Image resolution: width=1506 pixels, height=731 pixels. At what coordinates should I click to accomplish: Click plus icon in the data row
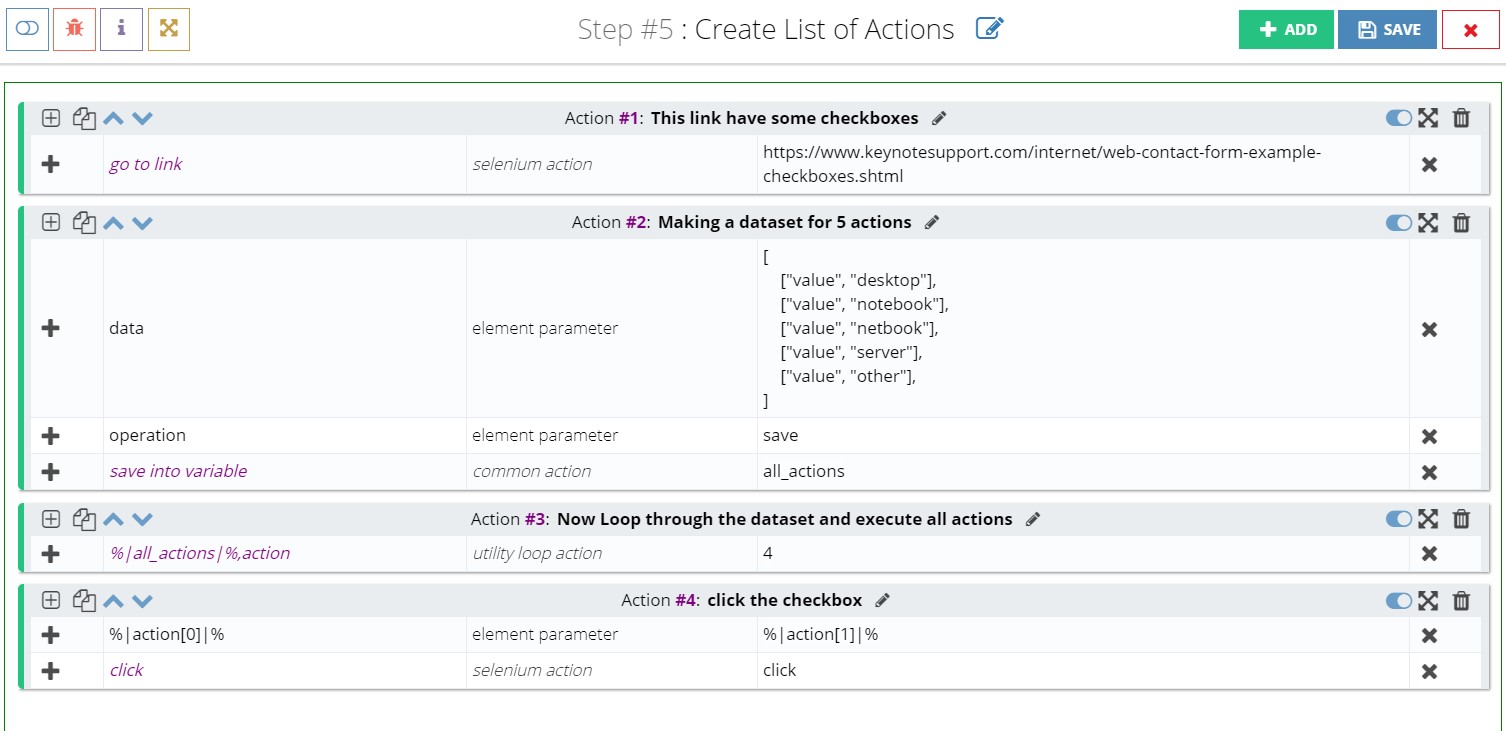(51, 328)
